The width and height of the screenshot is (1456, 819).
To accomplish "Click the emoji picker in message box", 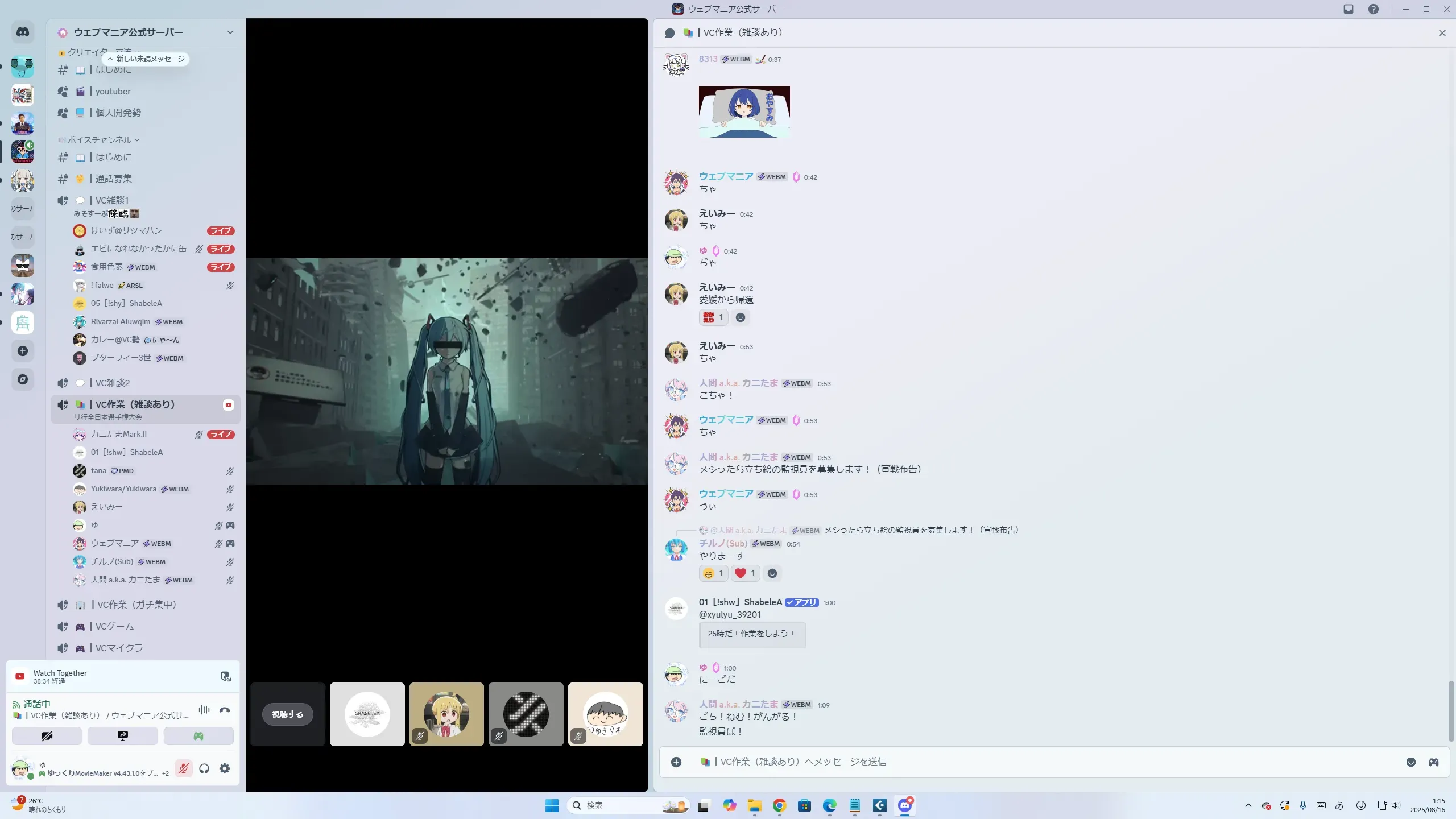I will 1410,762.
